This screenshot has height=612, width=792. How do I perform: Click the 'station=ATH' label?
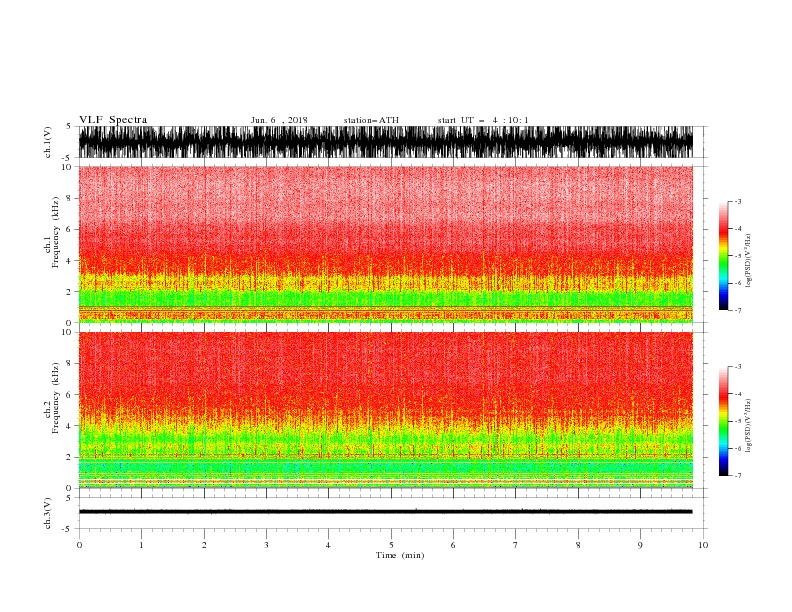coord(371,120)
